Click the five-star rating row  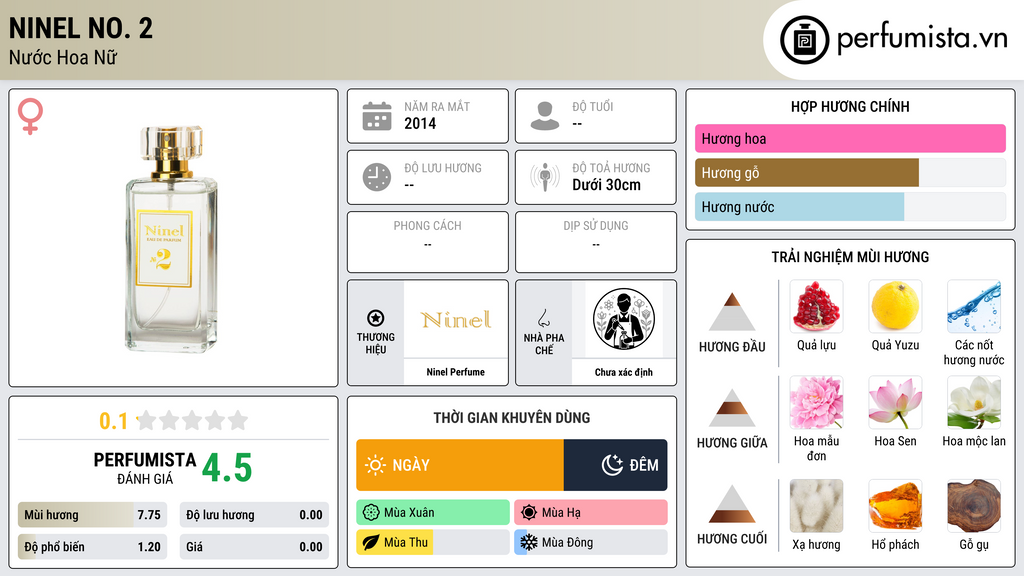[192, 420]
